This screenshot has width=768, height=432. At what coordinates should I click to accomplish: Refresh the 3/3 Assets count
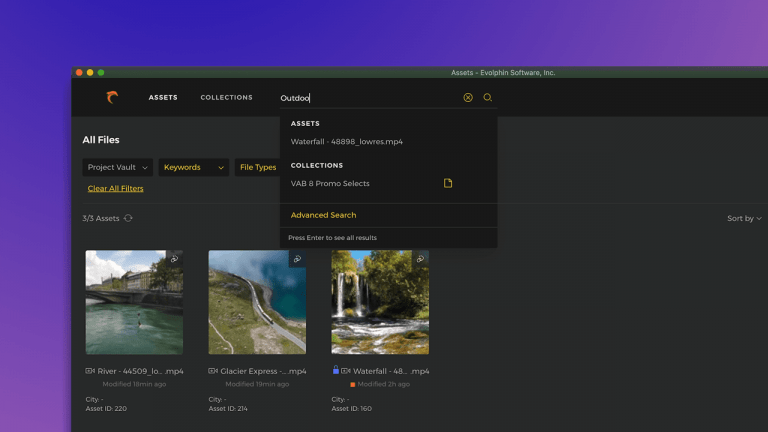click(x=128, y=218)
